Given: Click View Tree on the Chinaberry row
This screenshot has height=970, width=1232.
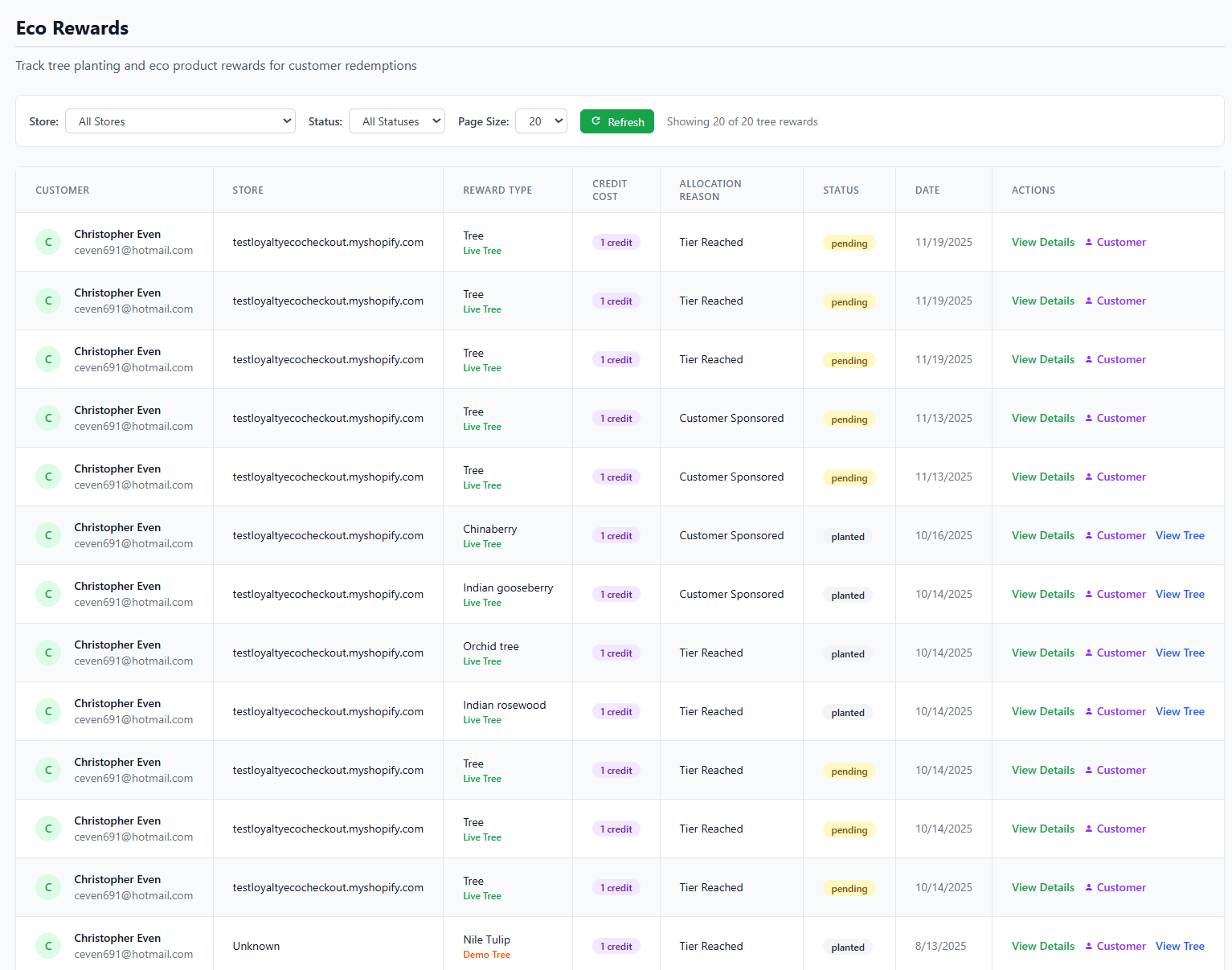Looking at the screenshot, I should click(1180, 535).
